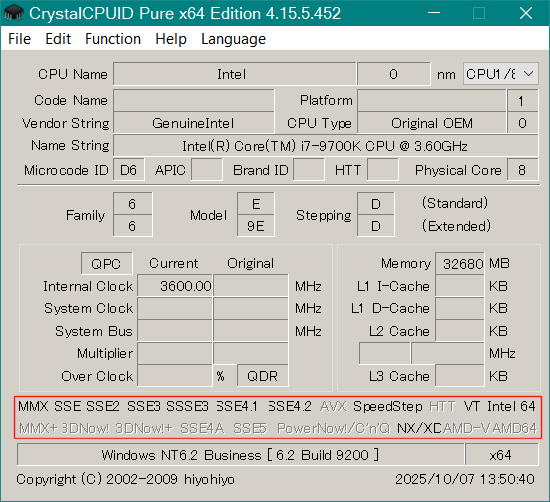Click the CrystalCPUID chip icon in title bar

(x=13, y=13)
